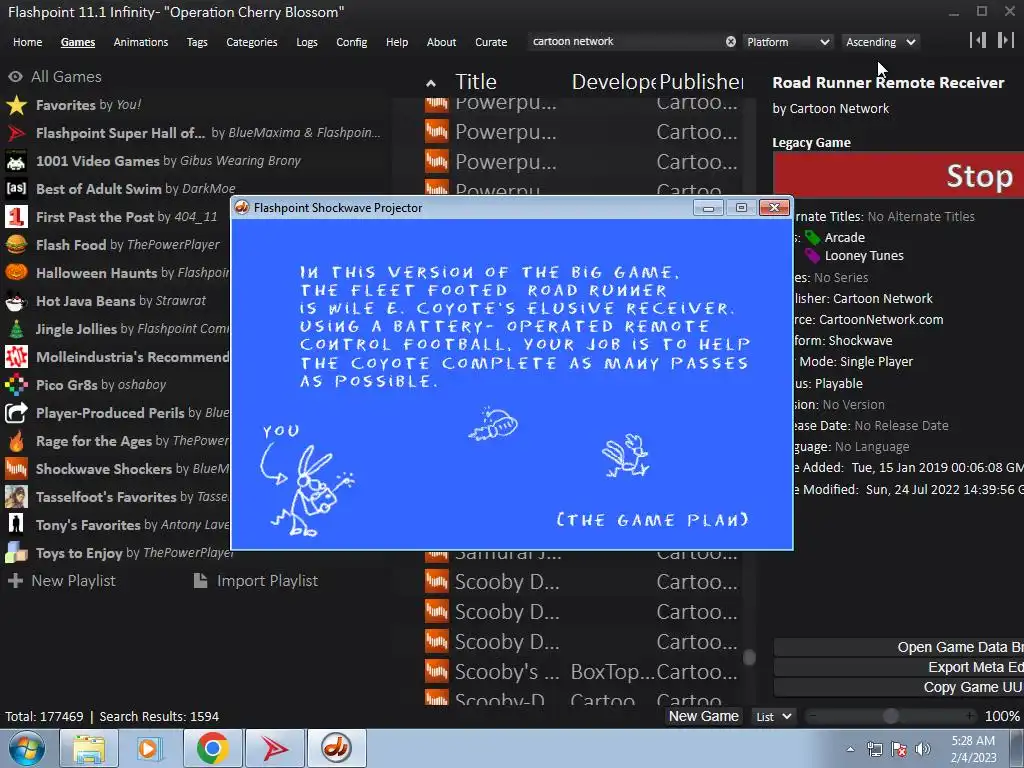Click the Toys to Enjoy blocks icon

coord(16,552)
